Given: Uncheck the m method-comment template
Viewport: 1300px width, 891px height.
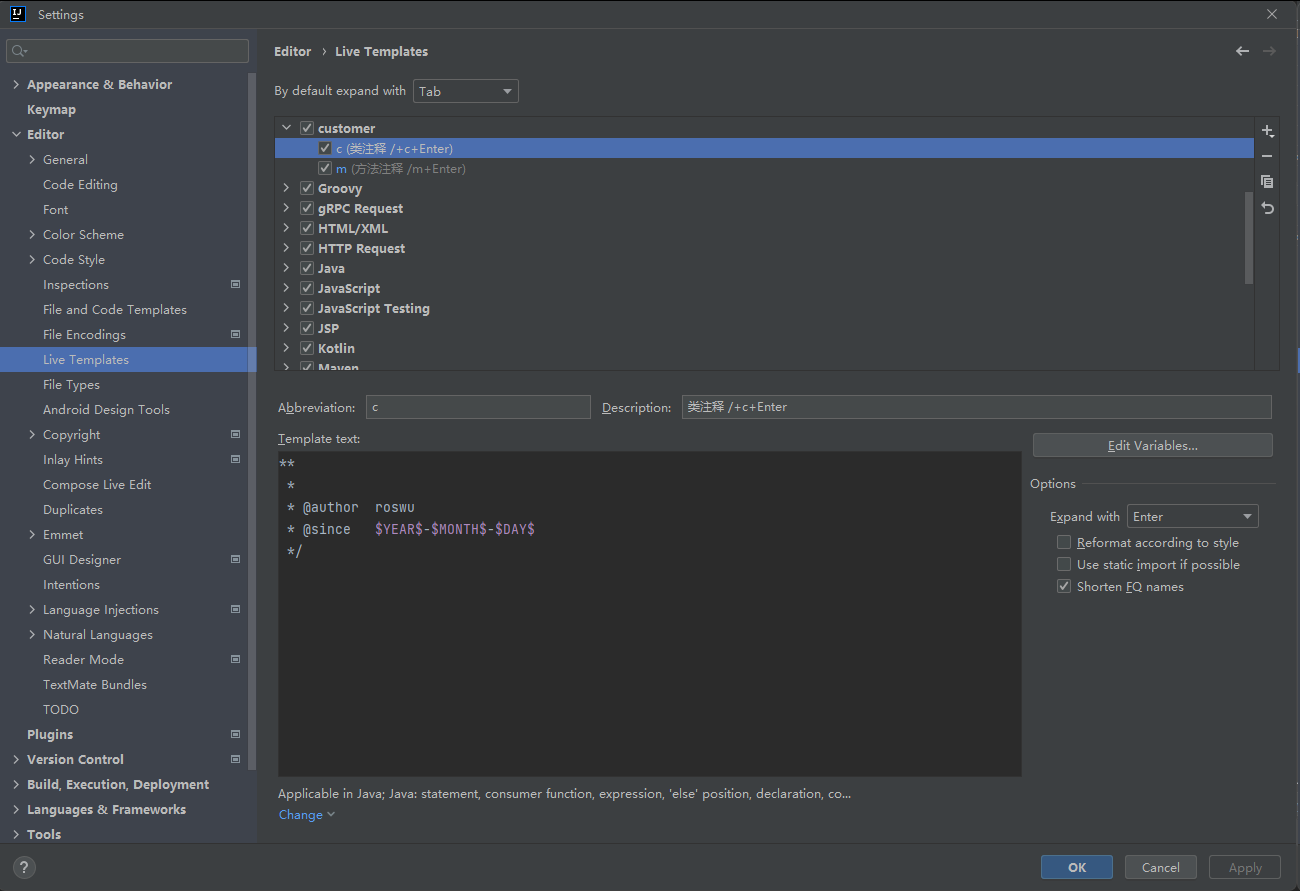Looking at the screenshot, I should point(325,168).
